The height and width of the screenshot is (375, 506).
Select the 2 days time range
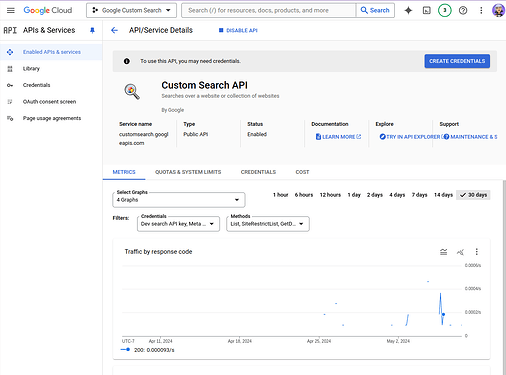pyautogui.click(x=375, y=195)
